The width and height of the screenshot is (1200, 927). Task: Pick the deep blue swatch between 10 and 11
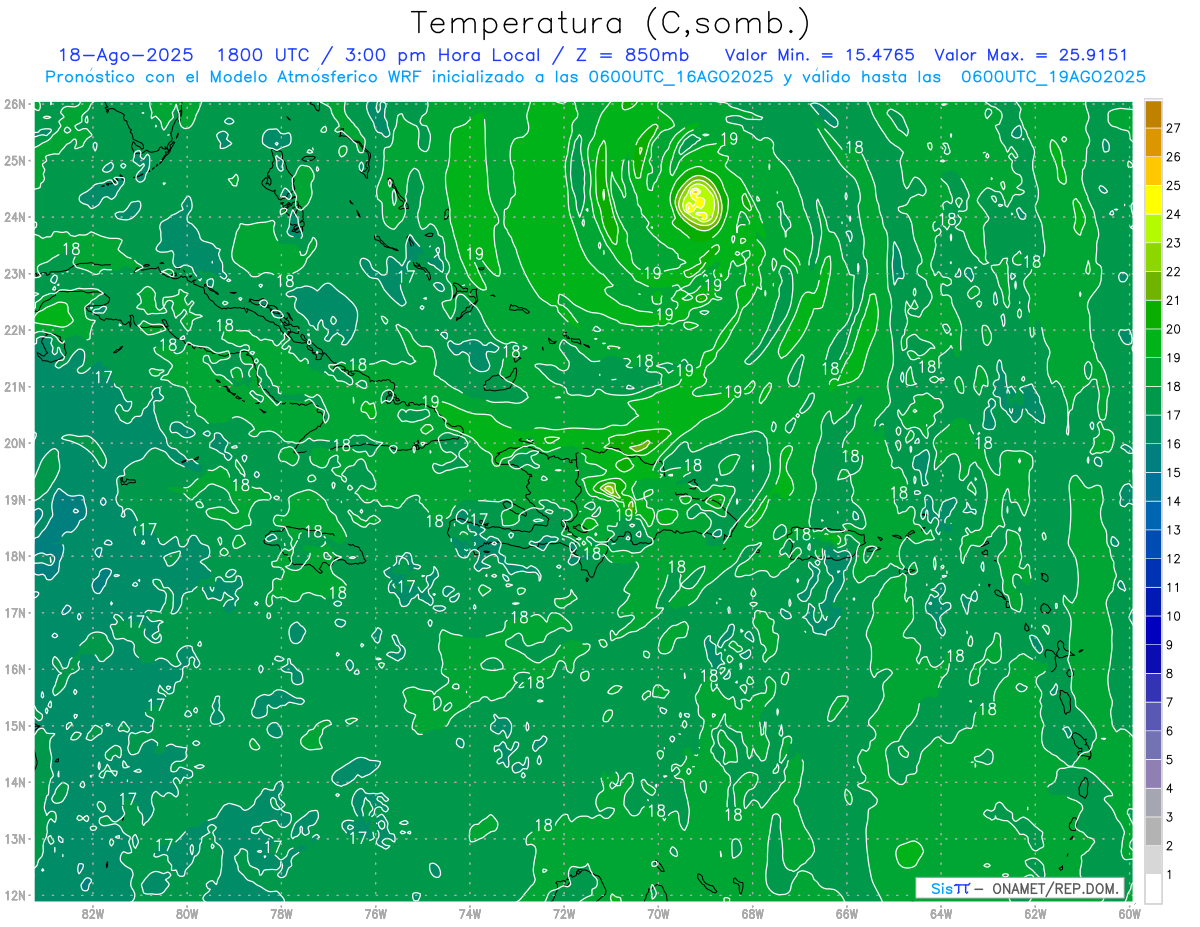pyautogui.click(x=1154, y=601)
